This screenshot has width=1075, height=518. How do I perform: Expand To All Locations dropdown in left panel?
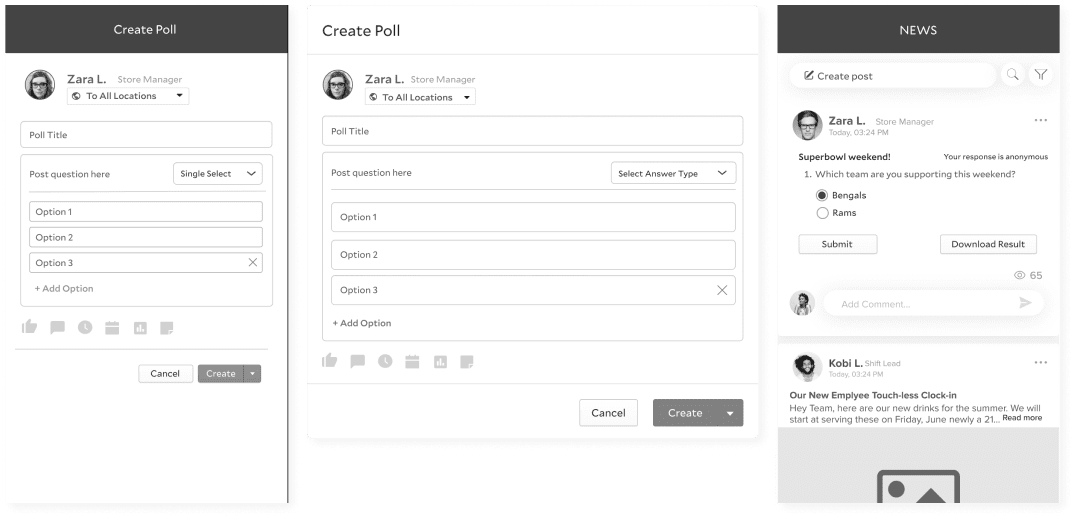coord(127,96)
